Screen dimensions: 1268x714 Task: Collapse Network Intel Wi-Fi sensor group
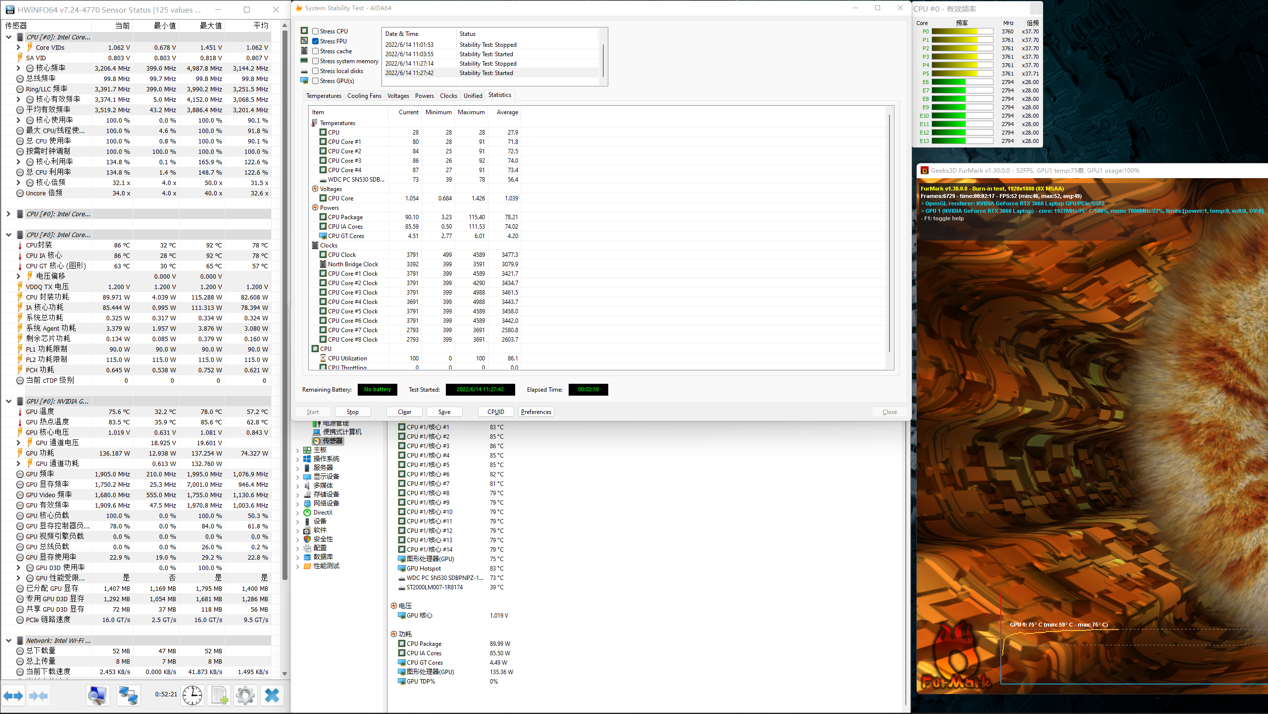(x=9, y=641)
